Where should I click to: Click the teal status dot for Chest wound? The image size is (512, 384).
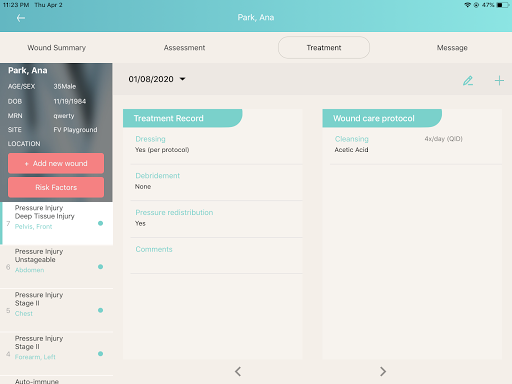(100, 310)
